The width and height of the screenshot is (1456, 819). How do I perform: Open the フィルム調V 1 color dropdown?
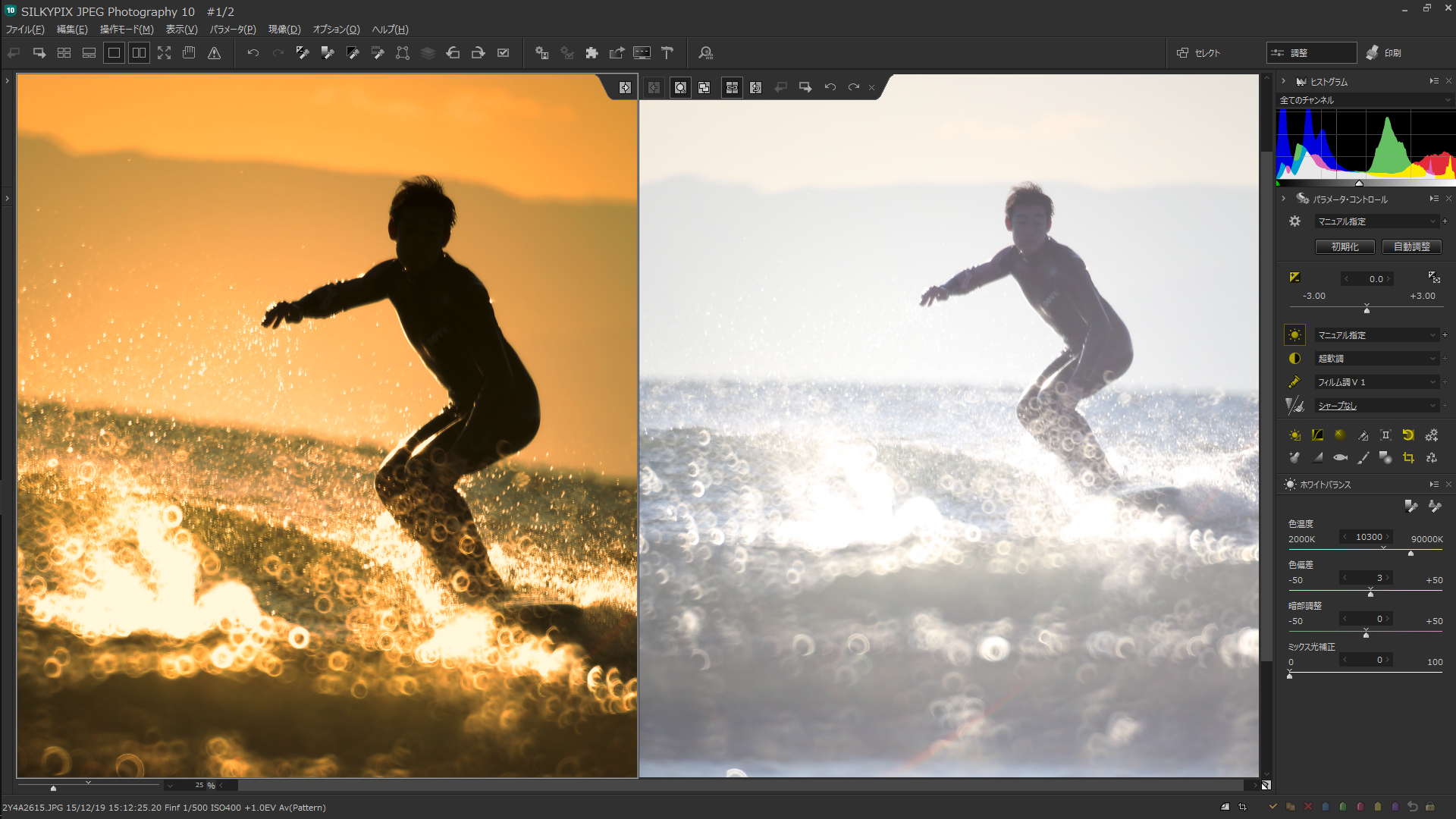pos(1376,382)
